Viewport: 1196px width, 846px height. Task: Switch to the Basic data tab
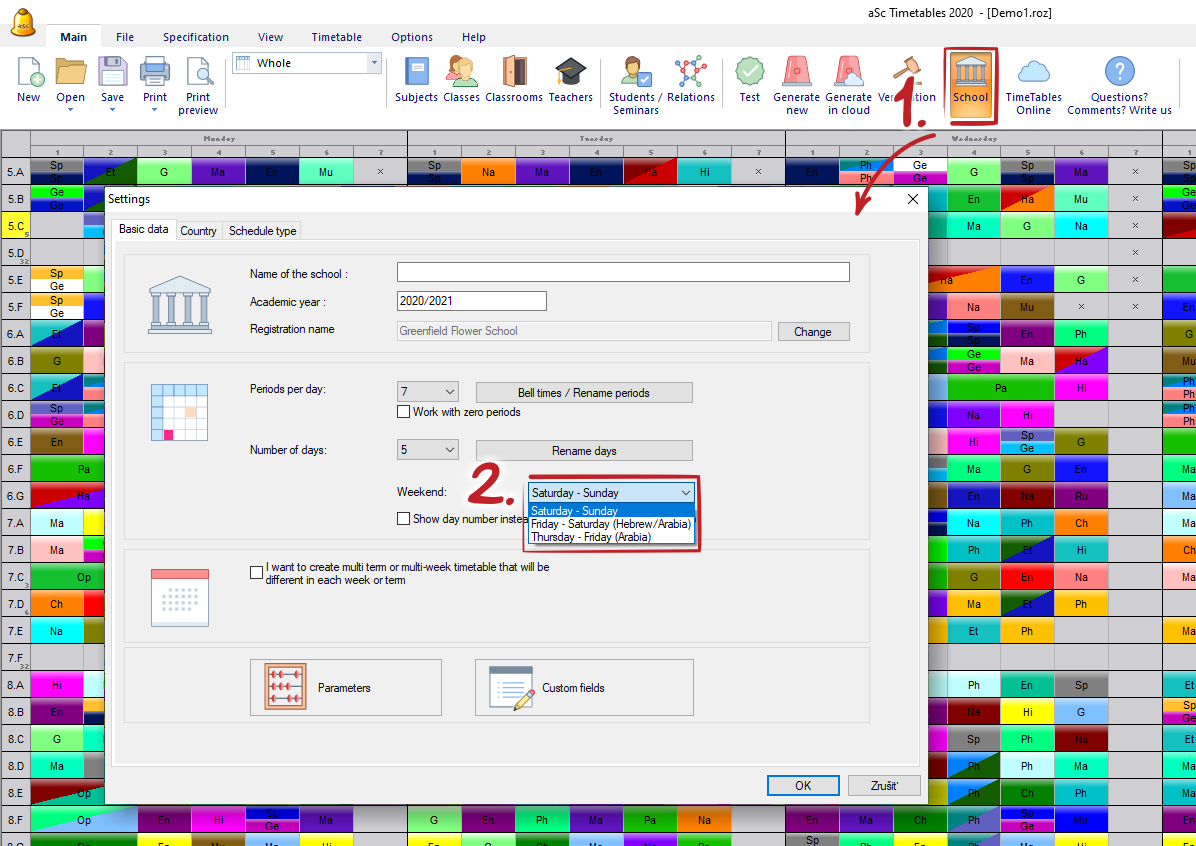click(x=143, y=229)
